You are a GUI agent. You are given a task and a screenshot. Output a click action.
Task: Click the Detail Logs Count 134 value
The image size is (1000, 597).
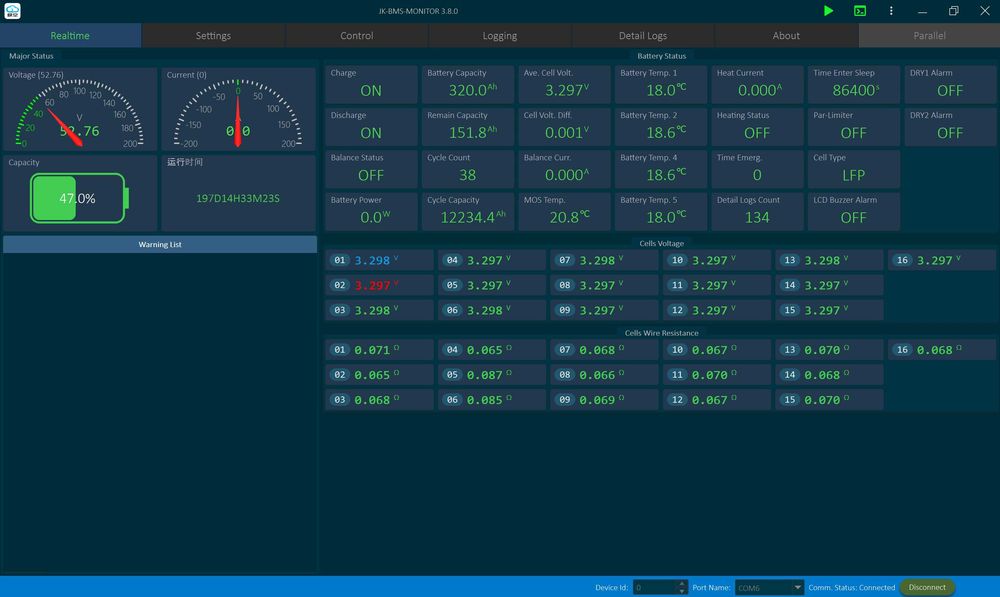click(x=757, y=217)
